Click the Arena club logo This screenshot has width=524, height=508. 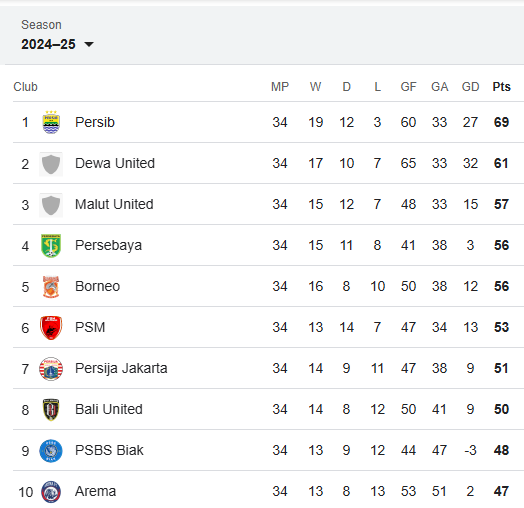tap(51, 492)
